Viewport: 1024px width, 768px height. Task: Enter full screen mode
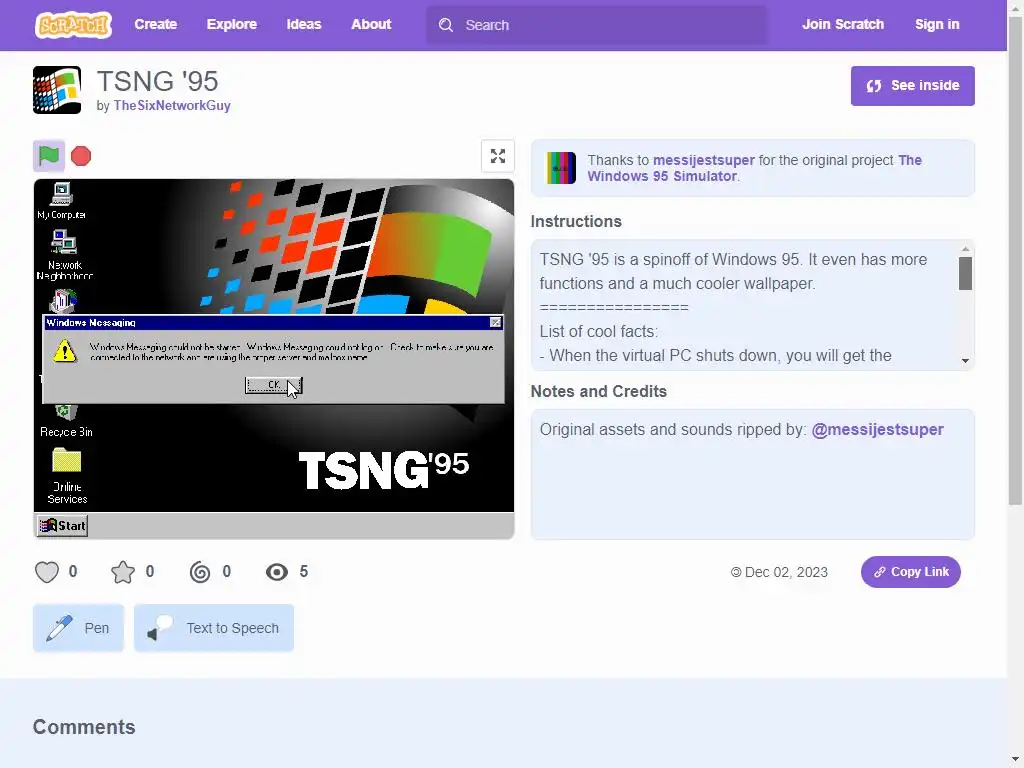pos(498,156)
